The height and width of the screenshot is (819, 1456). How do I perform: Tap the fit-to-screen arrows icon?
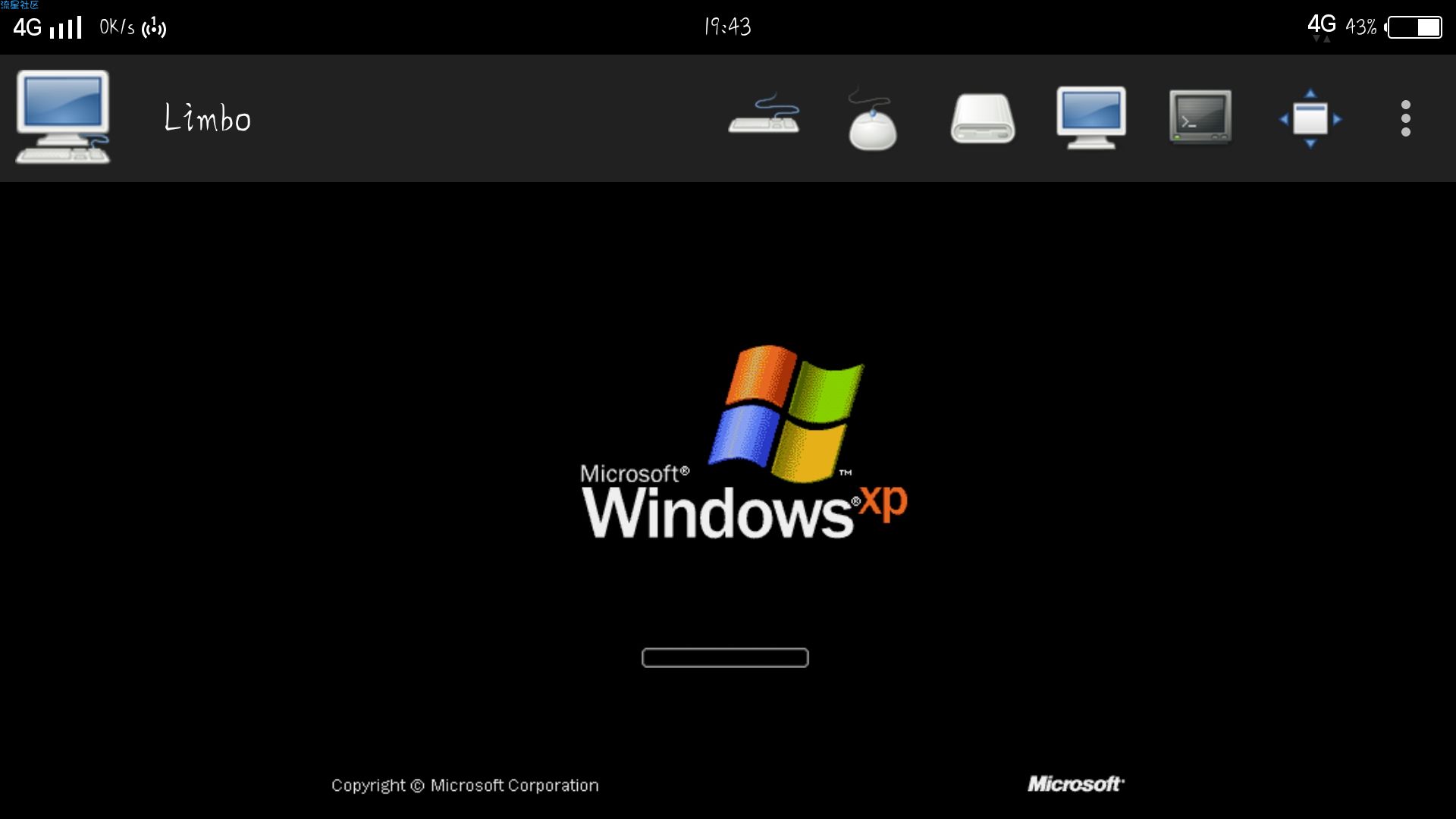point(1310,118)
